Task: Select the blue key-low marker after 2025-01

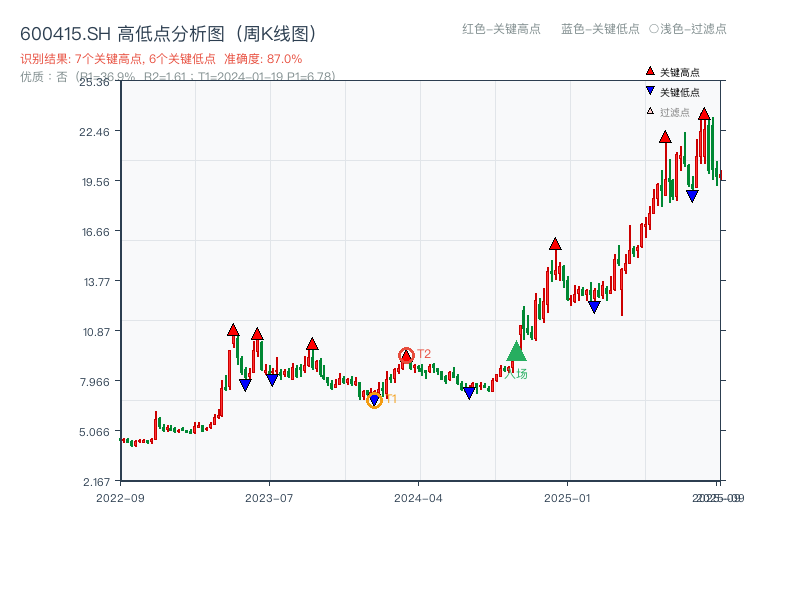Action: coord(596,307)
